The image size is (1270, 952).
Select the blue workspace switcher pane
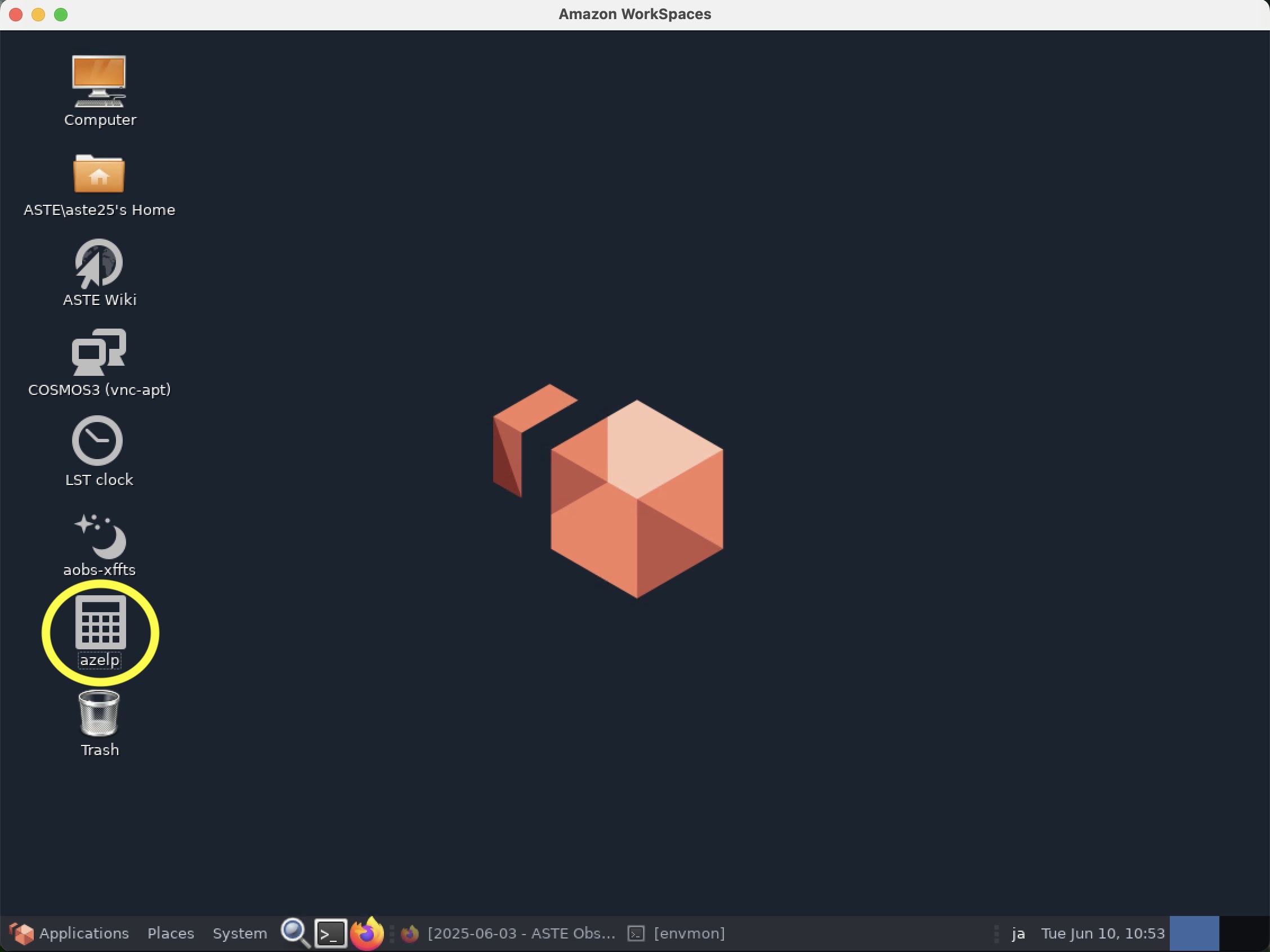[x=1194, y=933]
